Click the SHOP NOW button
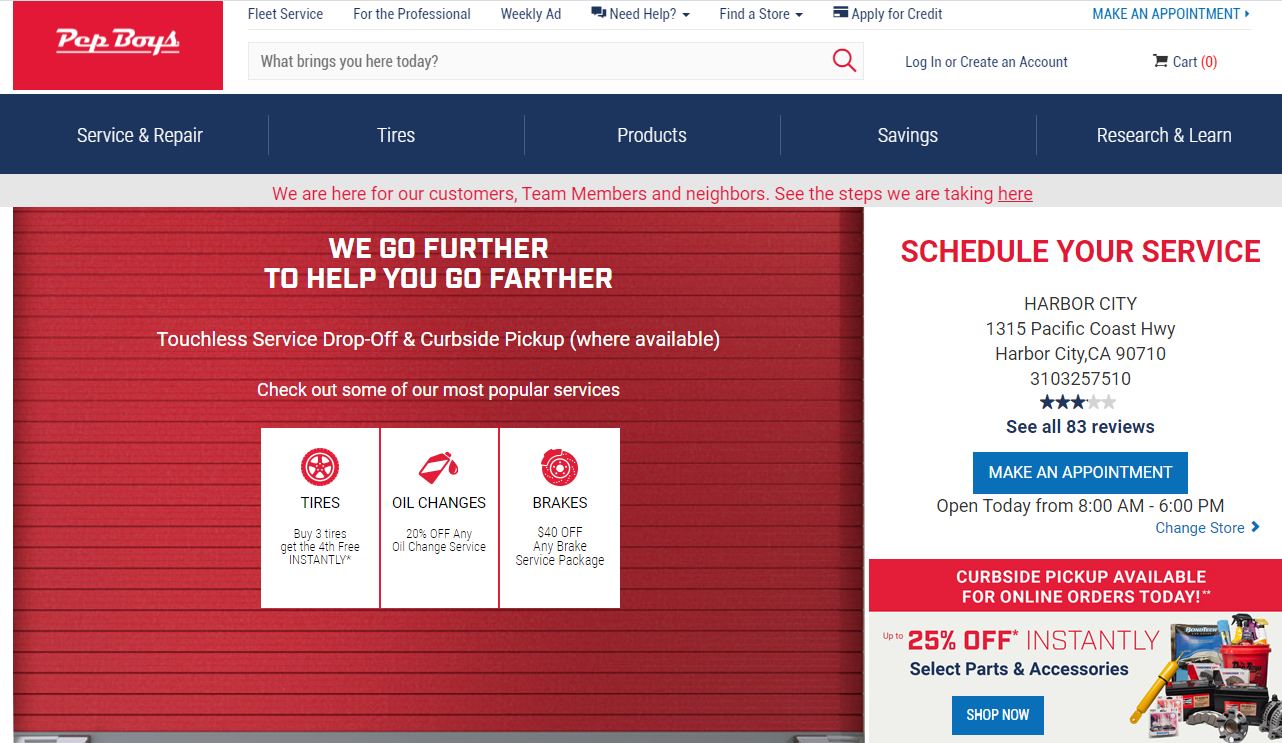1282x743 pixels. tap(998, 715)
